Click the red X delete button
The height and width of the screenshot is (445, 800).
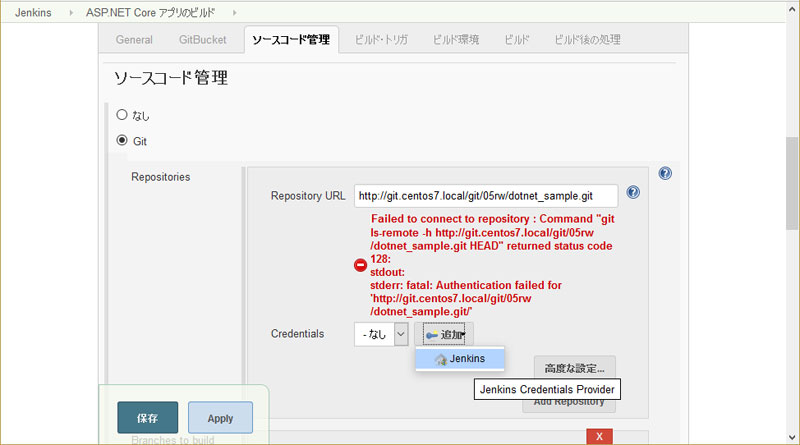coord(599,436)
